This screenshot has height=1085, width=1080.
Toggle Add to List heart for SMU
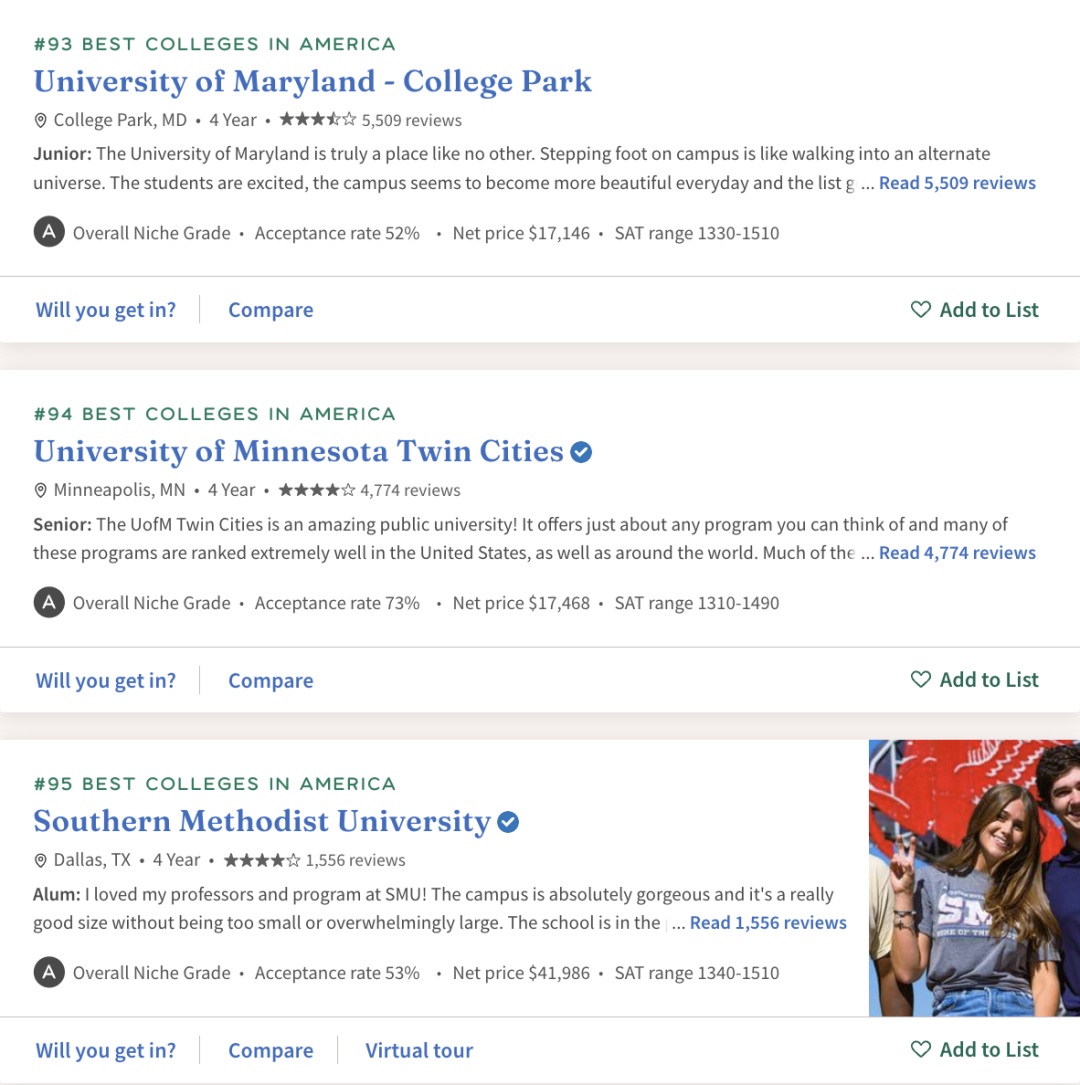click(x=921, y=1050)
